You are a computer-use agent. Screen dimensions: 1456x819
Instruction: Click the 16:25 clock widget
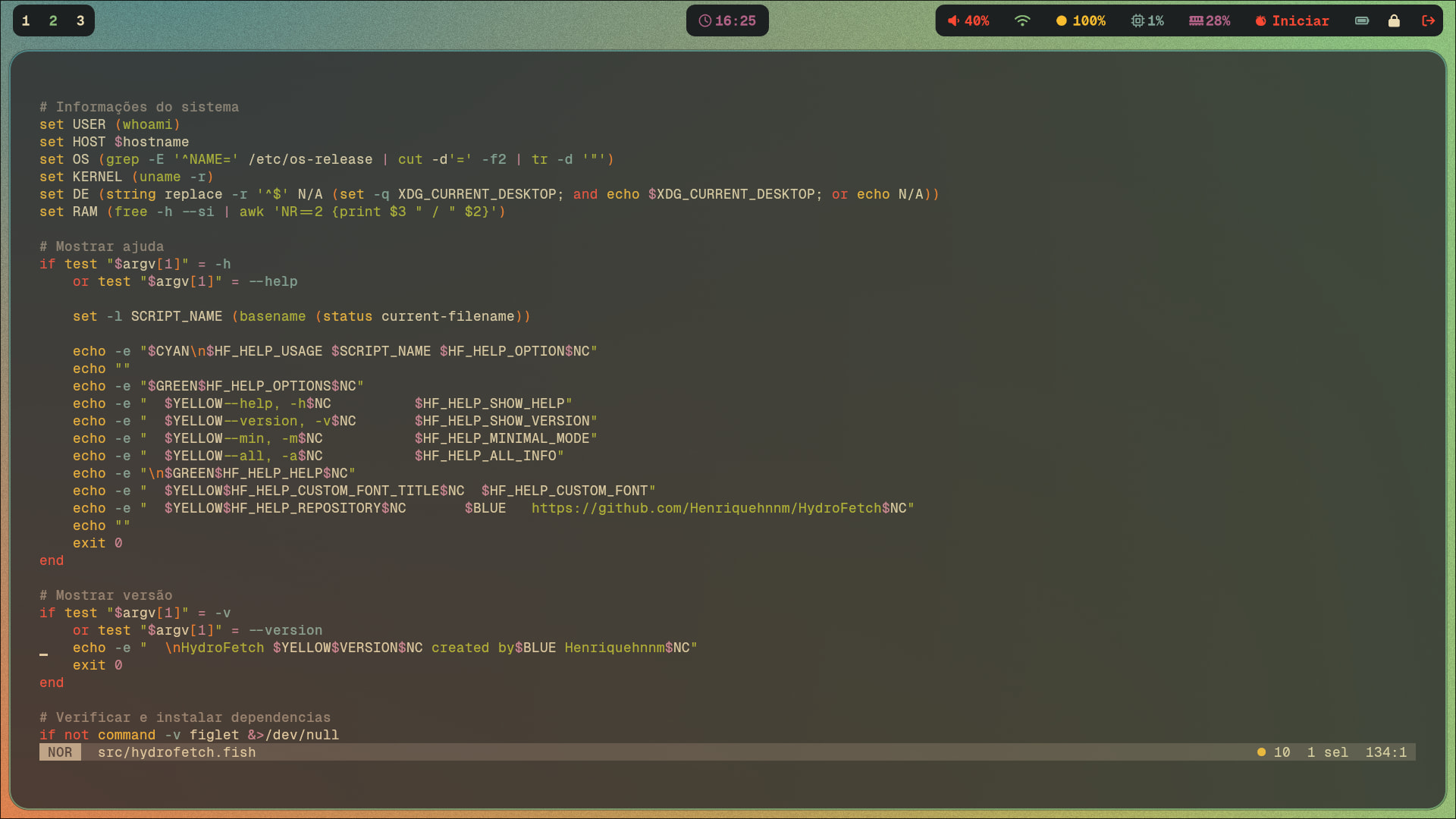pyautogui.click(x=727, y=21)
